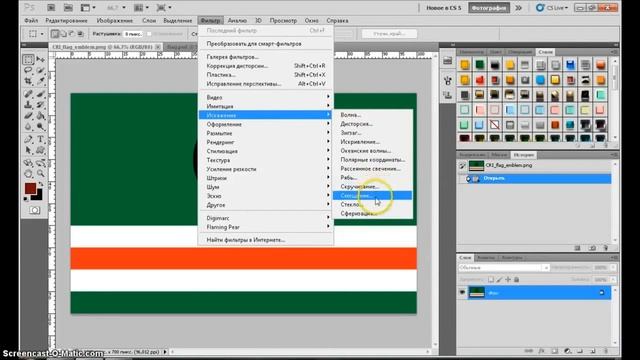The height and width of the screenshot is (360, 640).
Task: Toggle Quick Mask mode
Action: click(34, 210)
